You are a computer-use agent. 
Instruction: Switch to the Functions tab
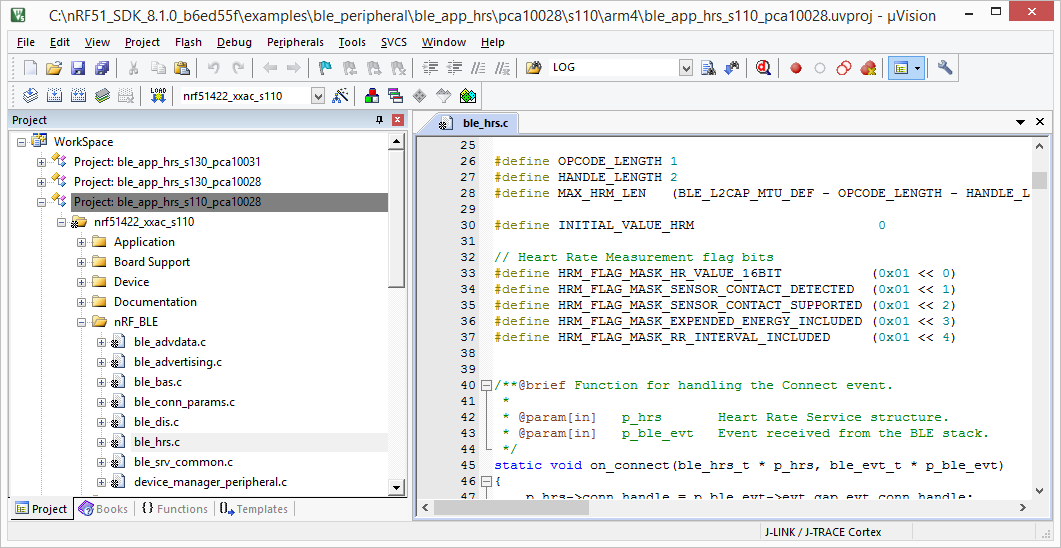[175, 509]
